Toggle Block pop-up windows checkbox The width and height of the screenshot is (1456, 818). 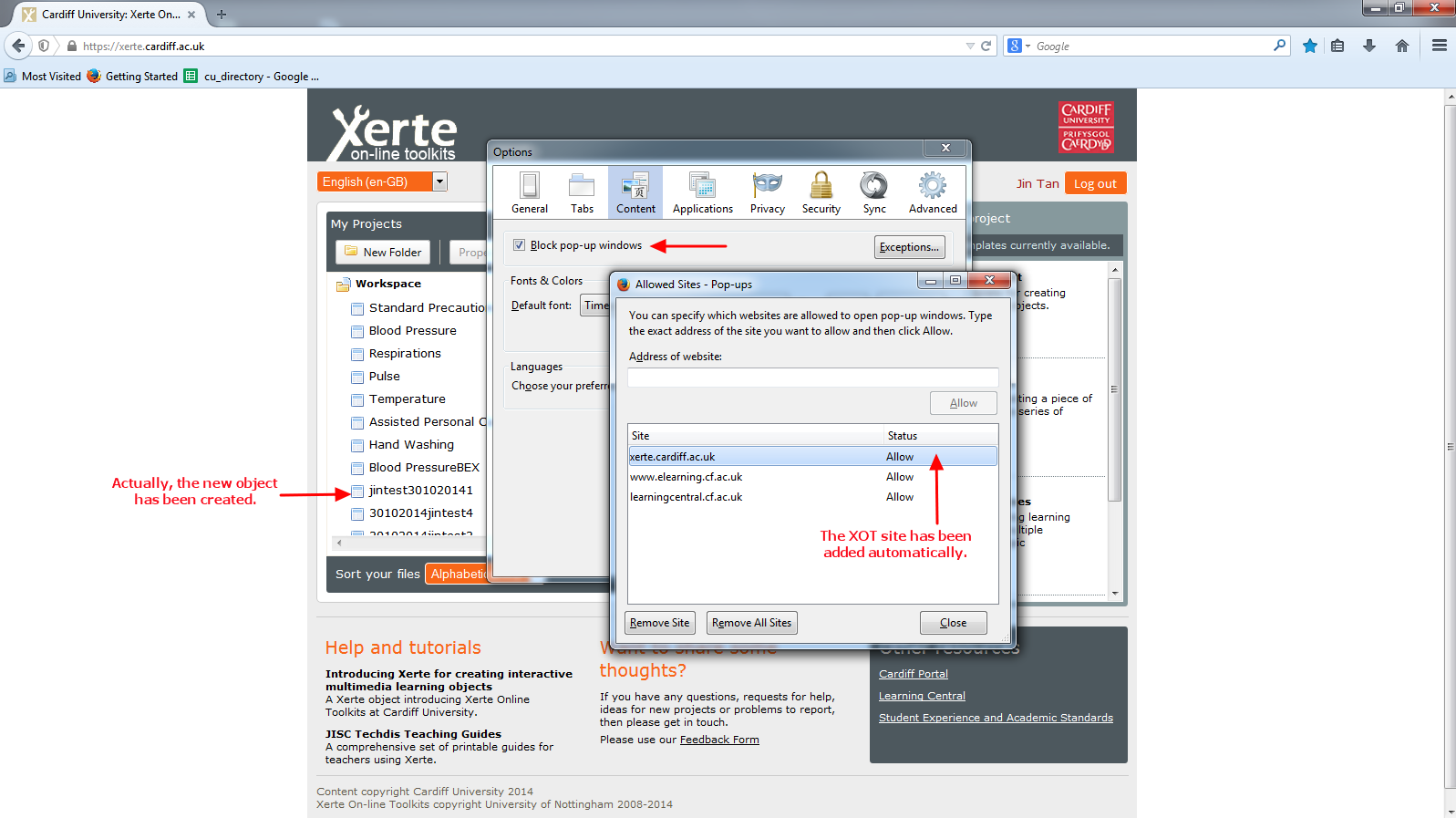point(519,245)
